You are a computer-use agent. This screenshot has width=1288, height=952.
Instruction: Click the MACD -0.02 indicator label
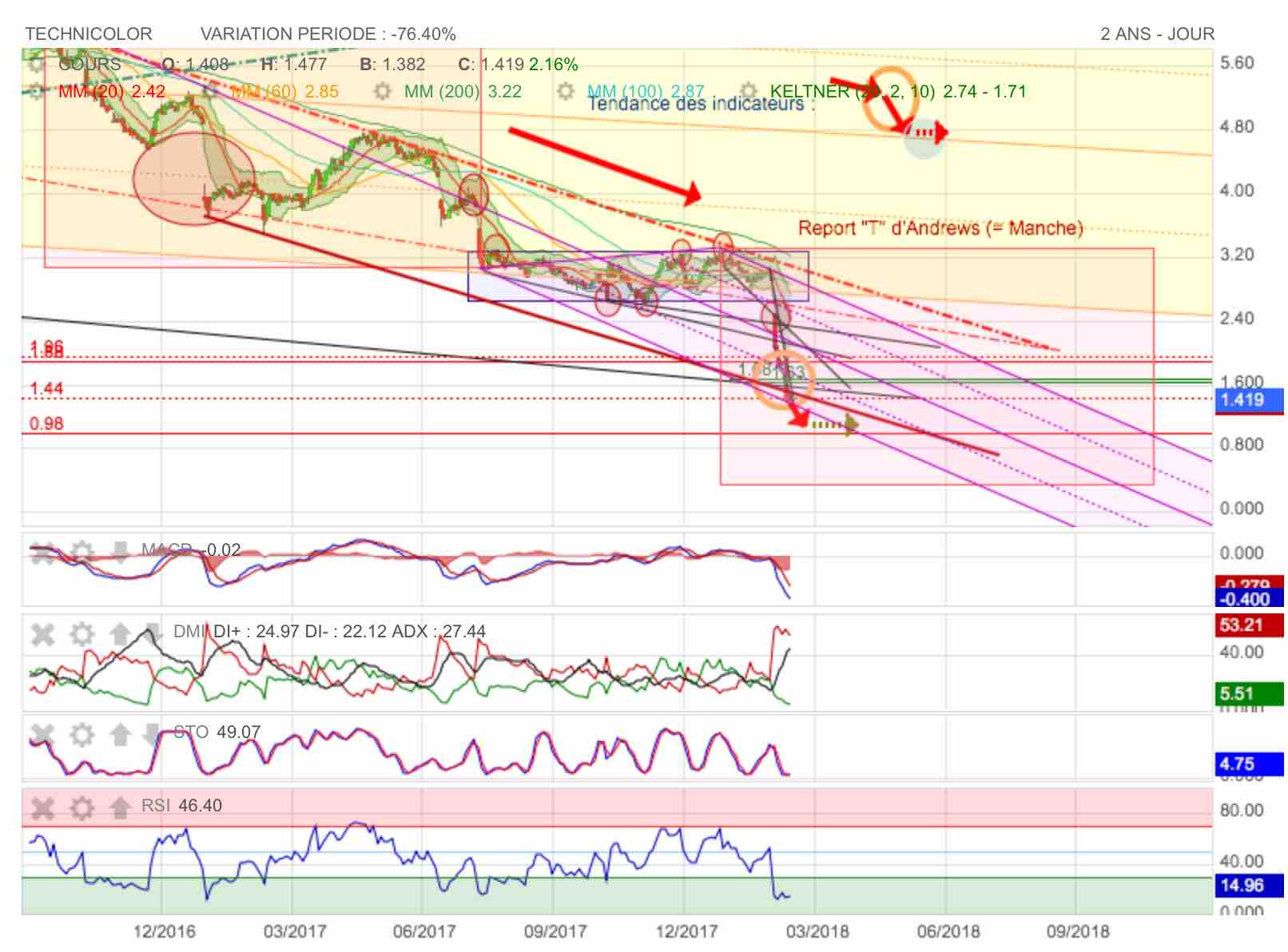[x=191, y=549]
